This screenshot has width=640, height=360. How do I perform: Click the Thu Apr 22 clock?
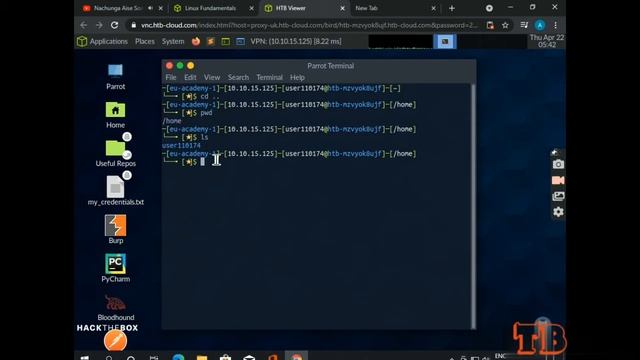tap(547, 41)
